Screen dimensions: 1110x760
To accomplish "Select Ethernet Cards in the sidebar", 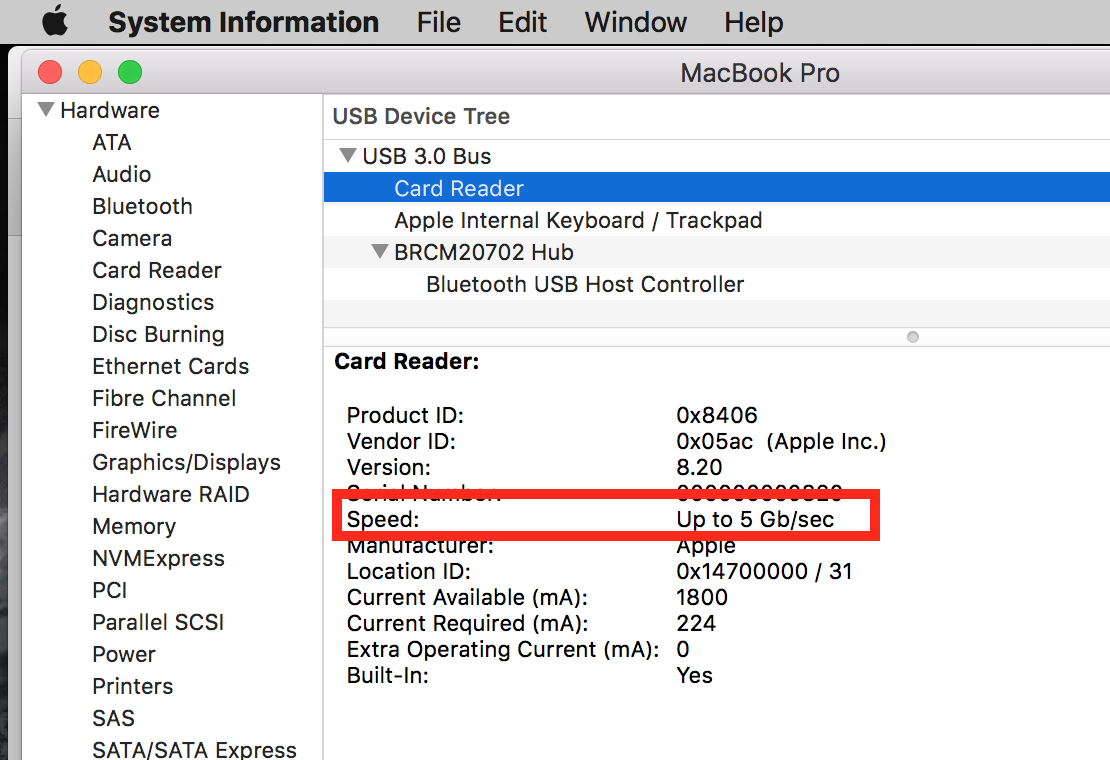I will click(x=171, y=366).
